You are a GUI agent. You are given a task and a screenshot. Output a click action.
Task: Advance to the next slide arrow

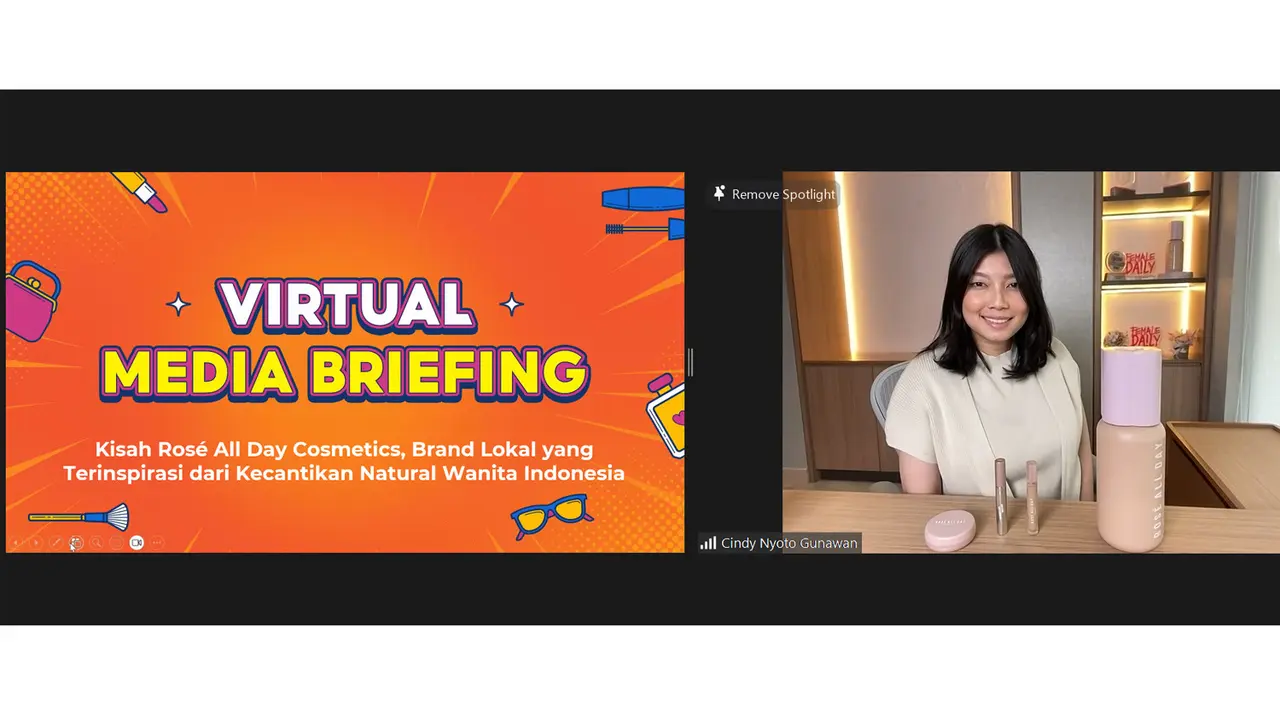click(36, 542)
